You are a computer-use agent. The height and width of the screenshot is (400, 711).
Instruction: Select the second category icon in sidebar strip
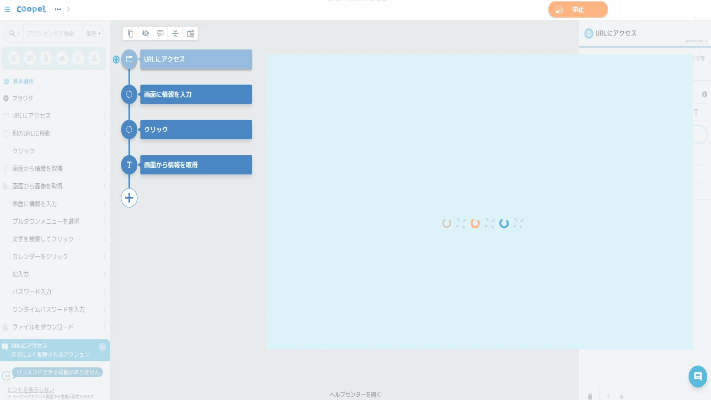[30, 59]
